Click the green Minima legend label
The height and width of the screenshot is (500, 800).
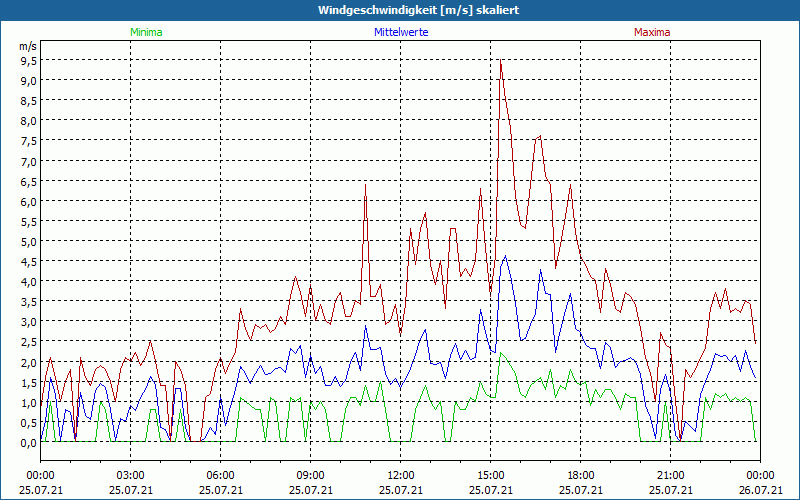tap(146, 32)
